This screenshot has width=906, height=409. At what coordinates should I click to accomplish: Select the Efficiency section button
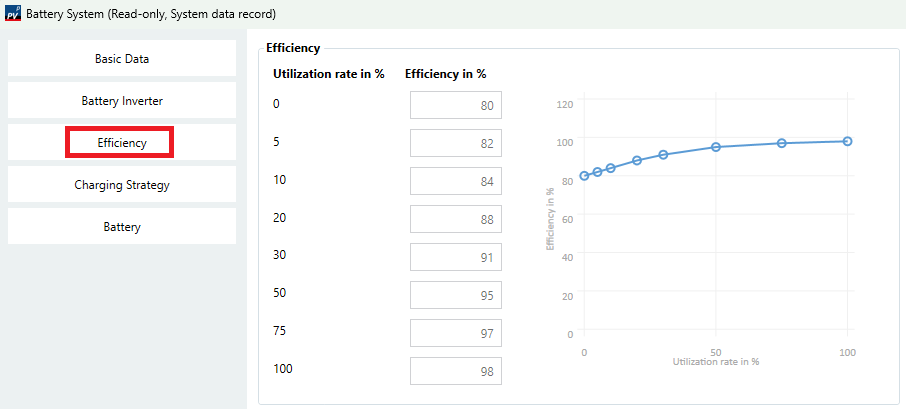[x=122, y=143]
